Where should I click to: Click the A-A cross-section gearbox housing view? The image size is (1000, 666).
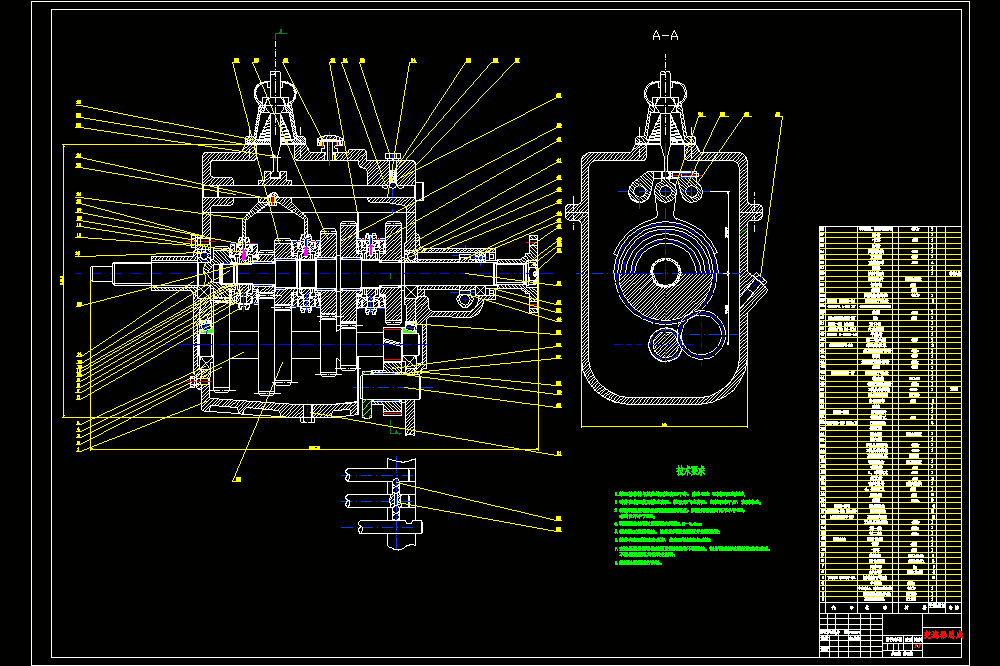[665, 239]
